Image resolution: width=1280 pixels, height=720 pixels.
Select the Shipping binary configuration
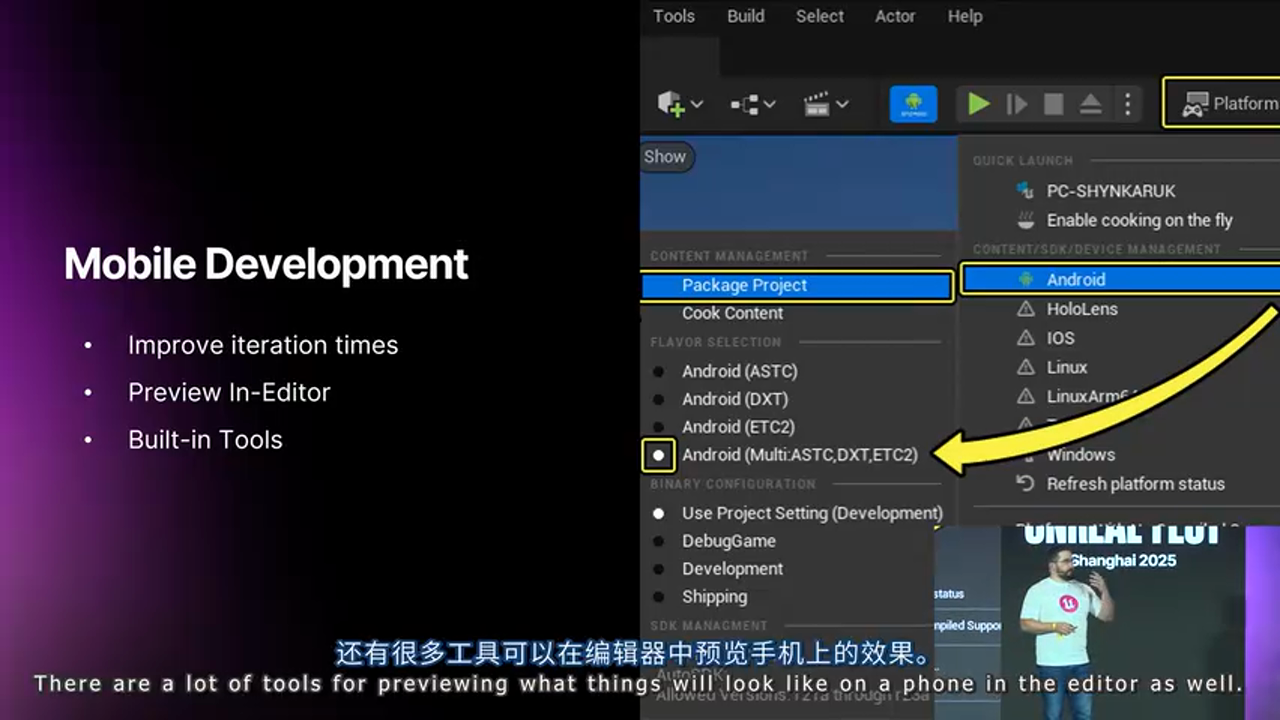pyautogui.click(x=714, y=597)
